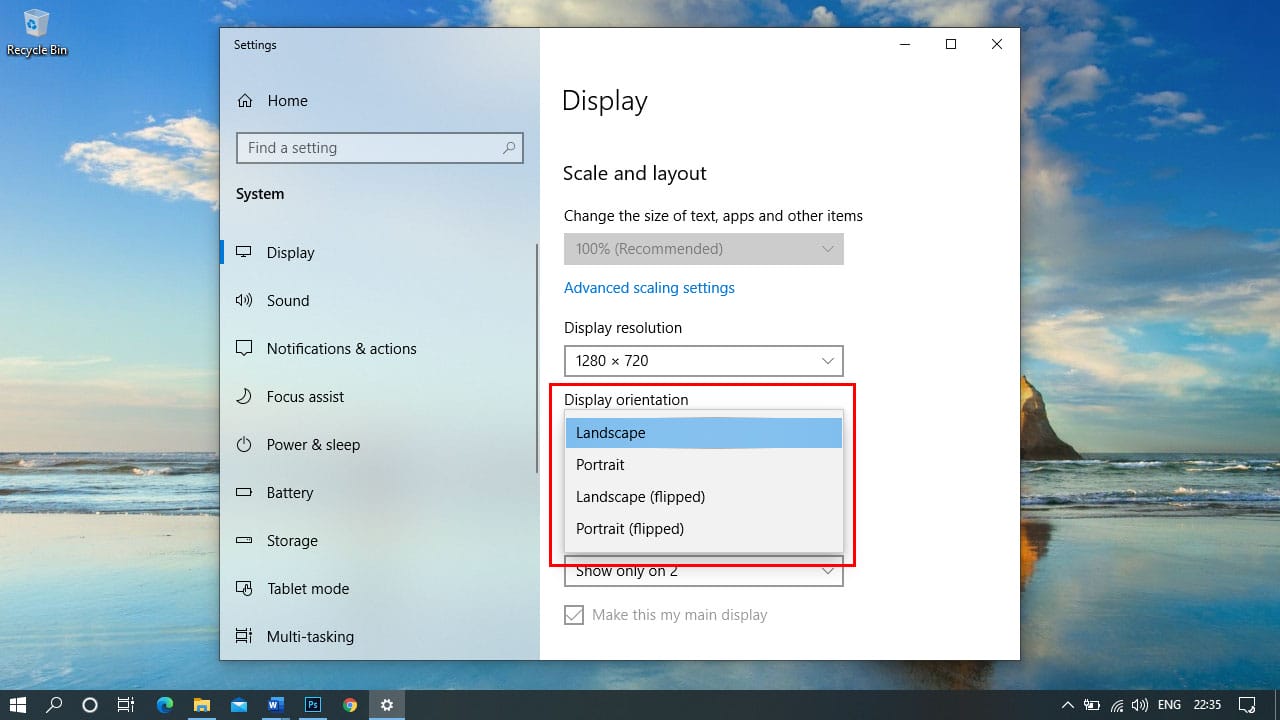
Task: Choose Landscape (flipped) orientation
Action: click(x=640, y=497)
